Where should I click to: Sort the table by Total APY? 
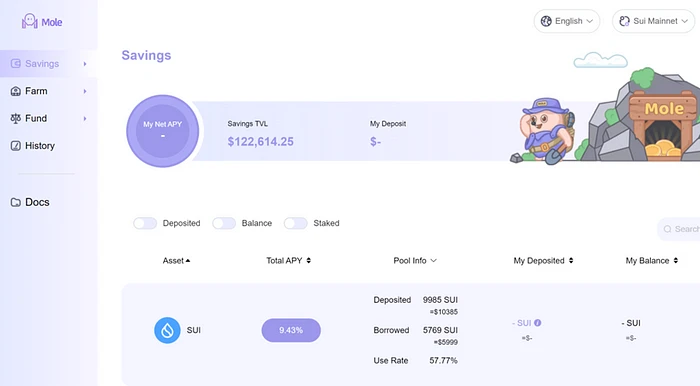tap(288, 261)
